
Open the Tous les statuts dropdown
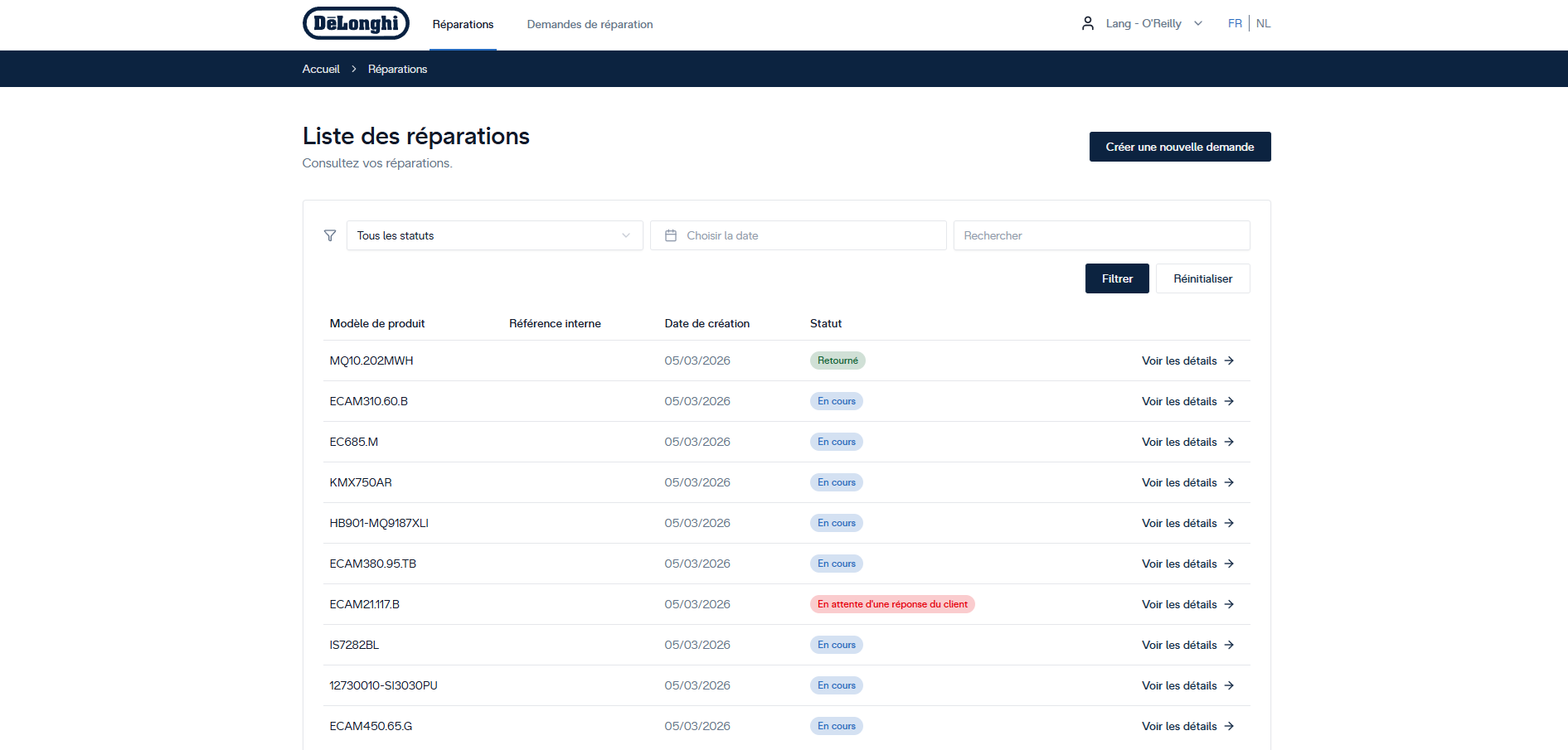(x=494, y=236)
